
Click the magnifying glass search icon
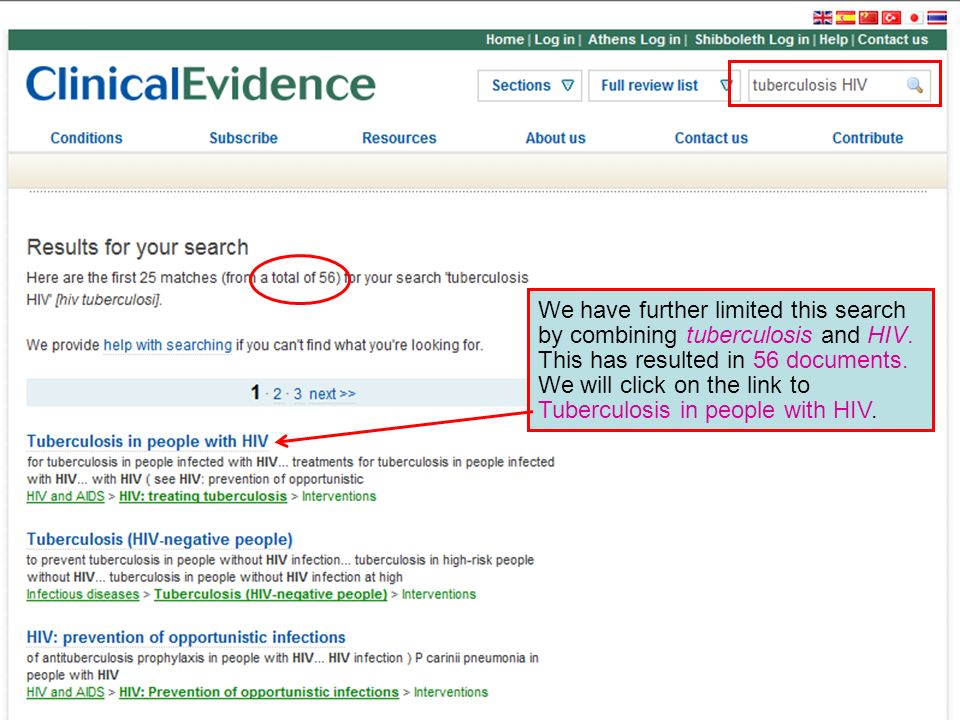(915, 85)
